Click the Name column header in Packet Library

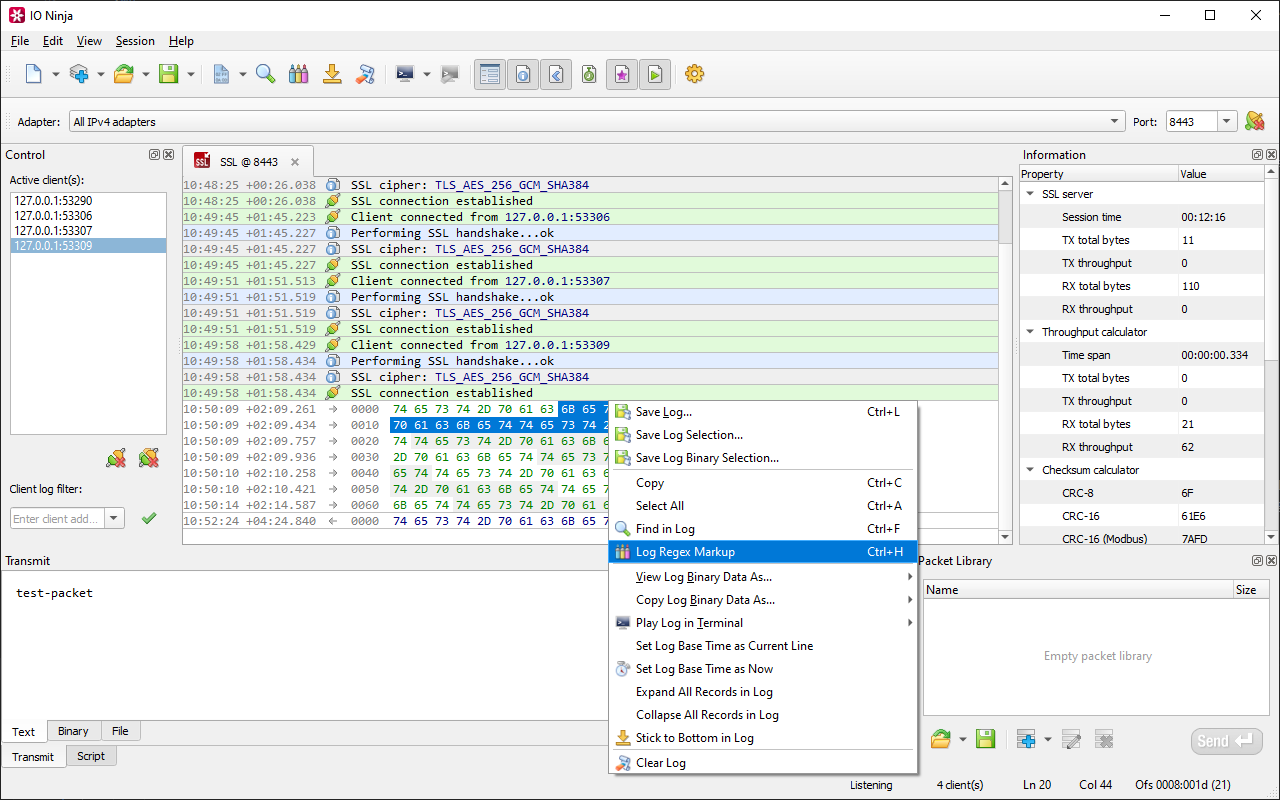[x=1078, y=590]
